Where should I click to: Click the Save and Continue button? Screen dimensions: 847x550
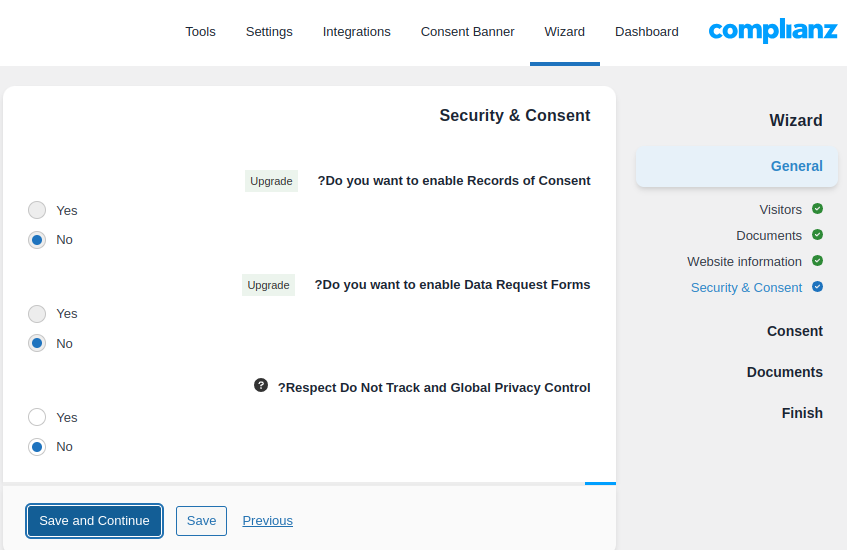point(94,521)
